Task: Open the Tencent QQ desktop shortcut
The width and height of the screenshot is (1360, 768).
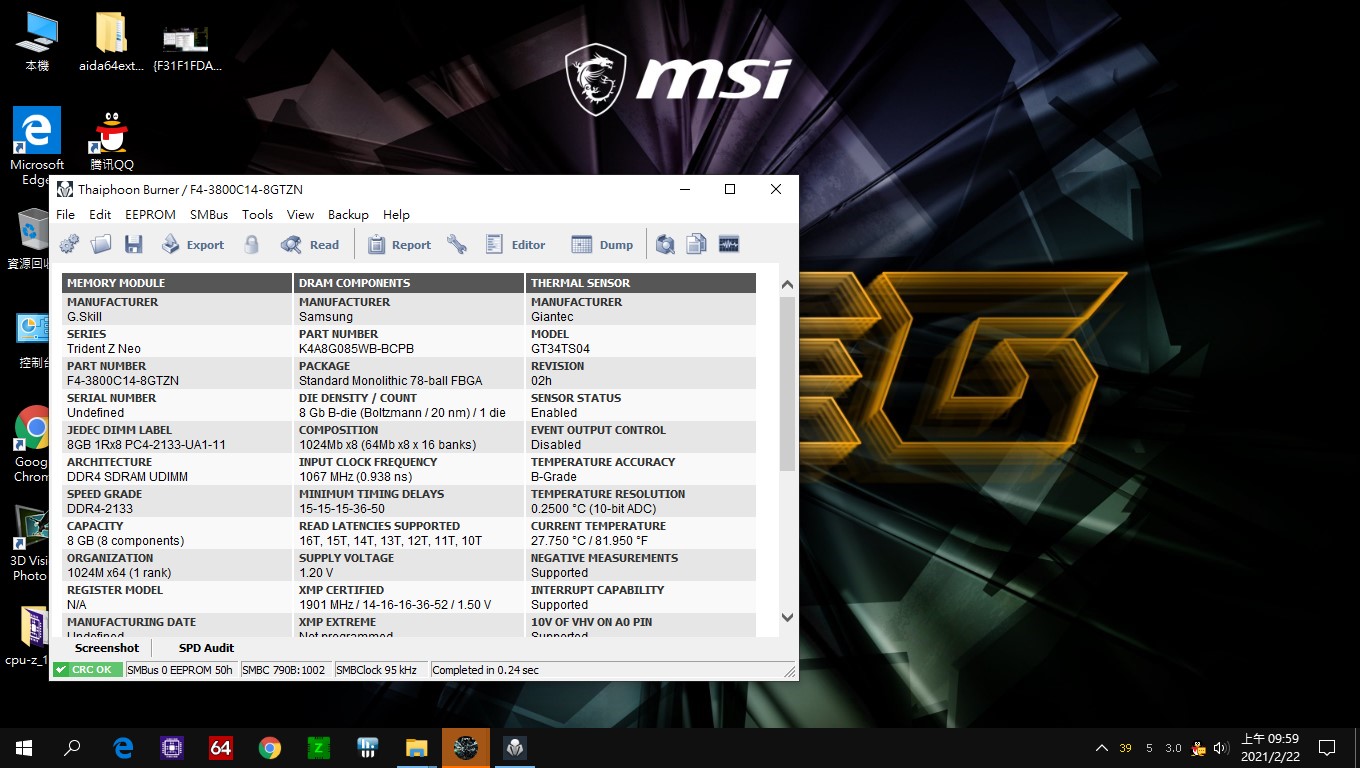Action: pyautogui.click(x=111, y=141)
